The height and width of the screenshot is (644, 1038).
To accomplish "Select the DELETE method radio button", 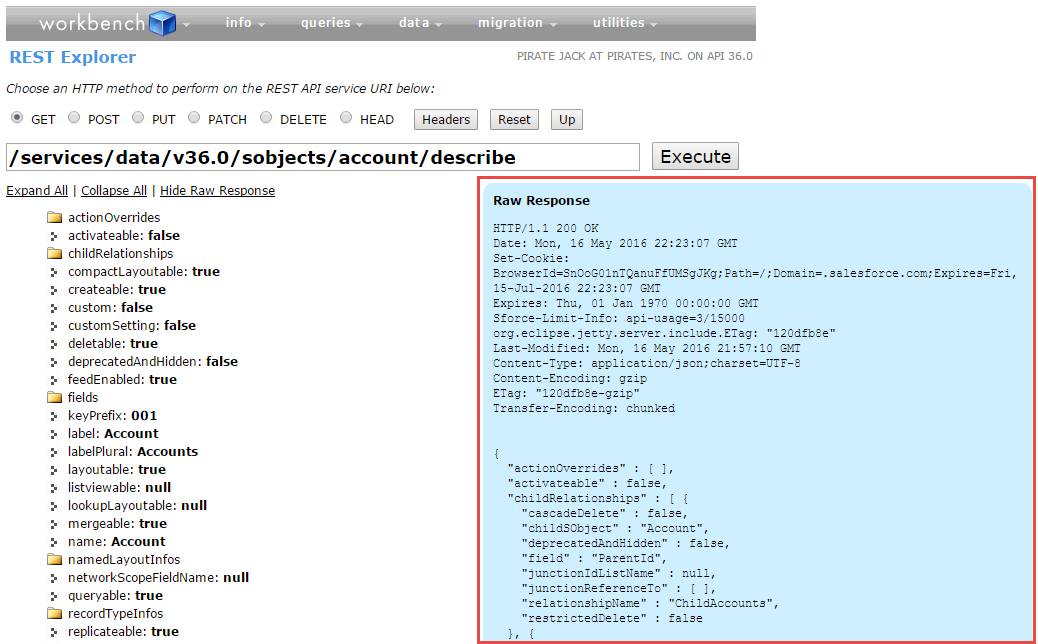I will [266, 118].
